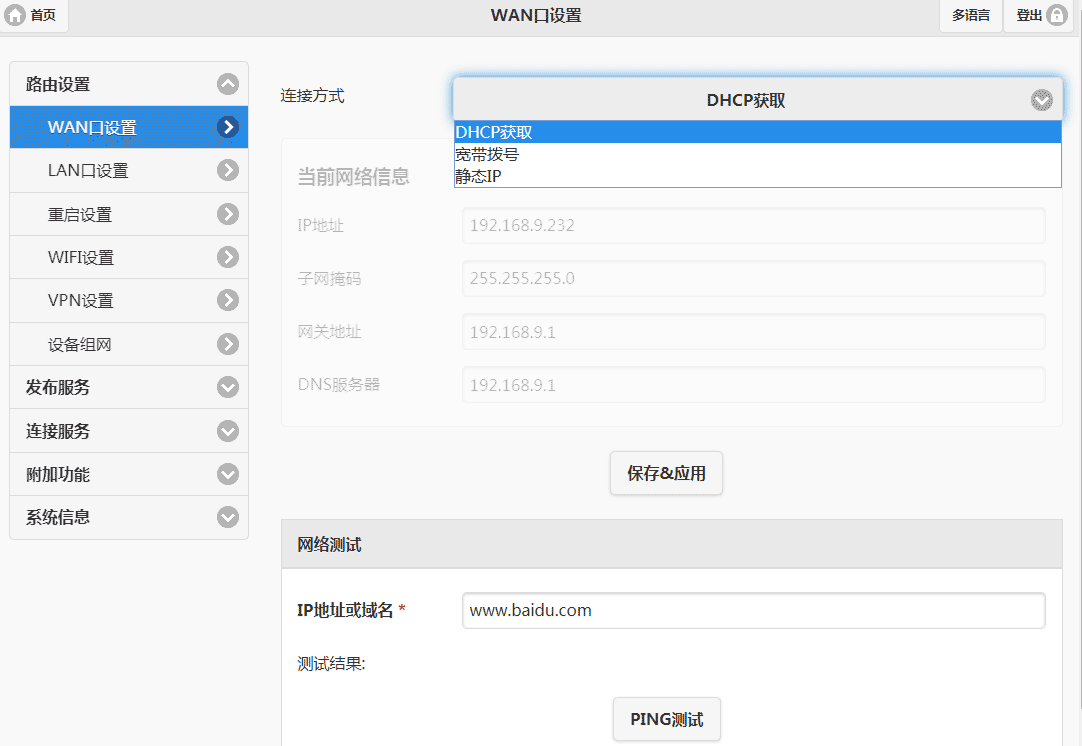The image size is (1082, 746).
Task: Expand the 发布服务 section
Action: [x=228, y=387]
